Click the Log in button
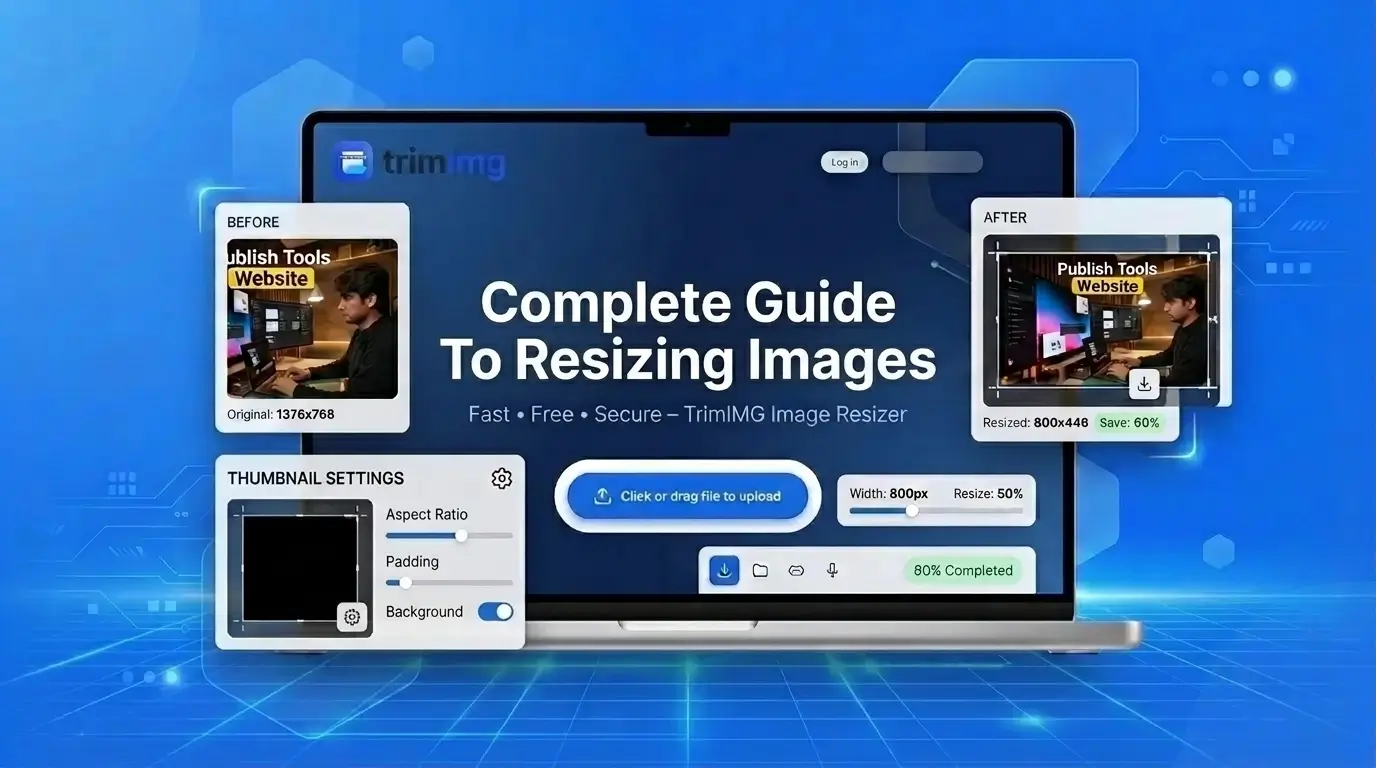Screen dimensions: 1376x768 845,162
